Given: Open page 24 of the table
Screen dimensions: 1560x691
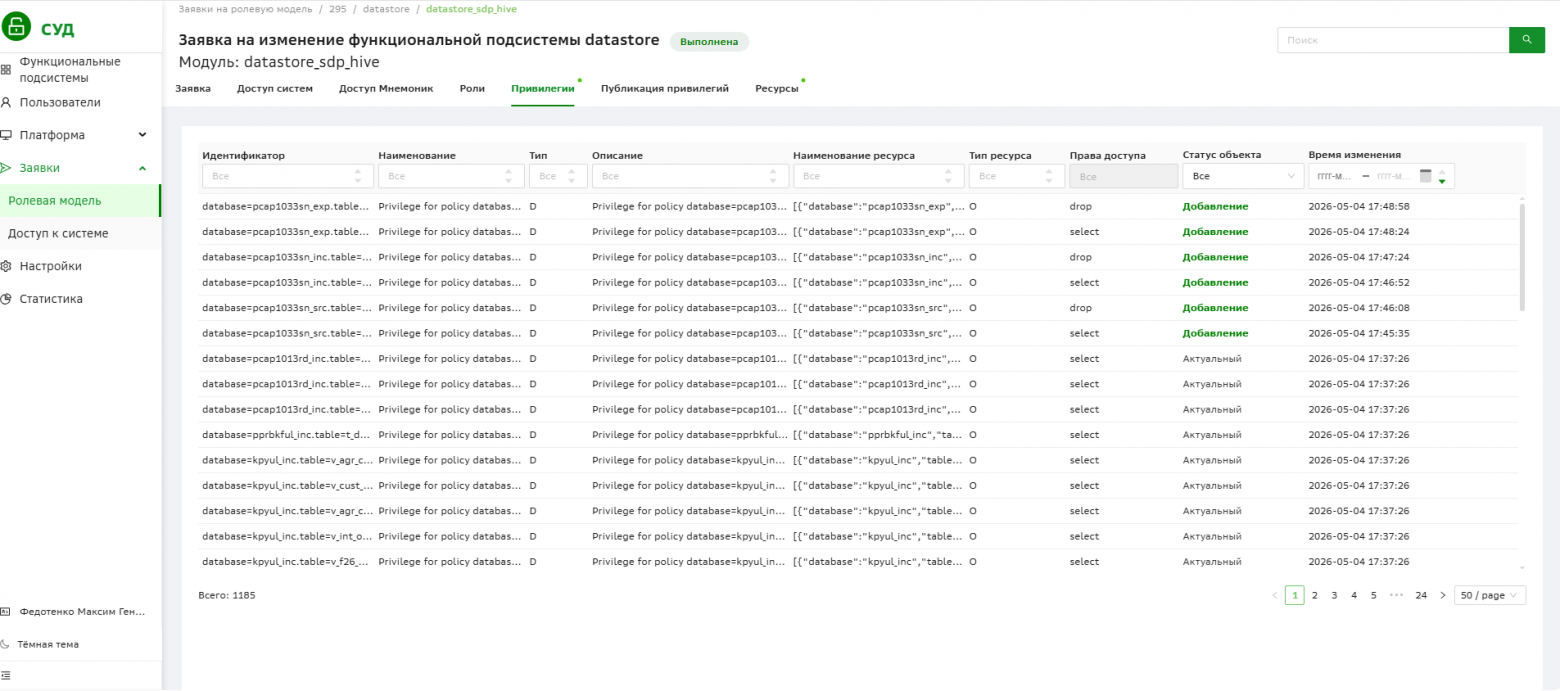Looking at the screenshot, I should point(1421,595).
